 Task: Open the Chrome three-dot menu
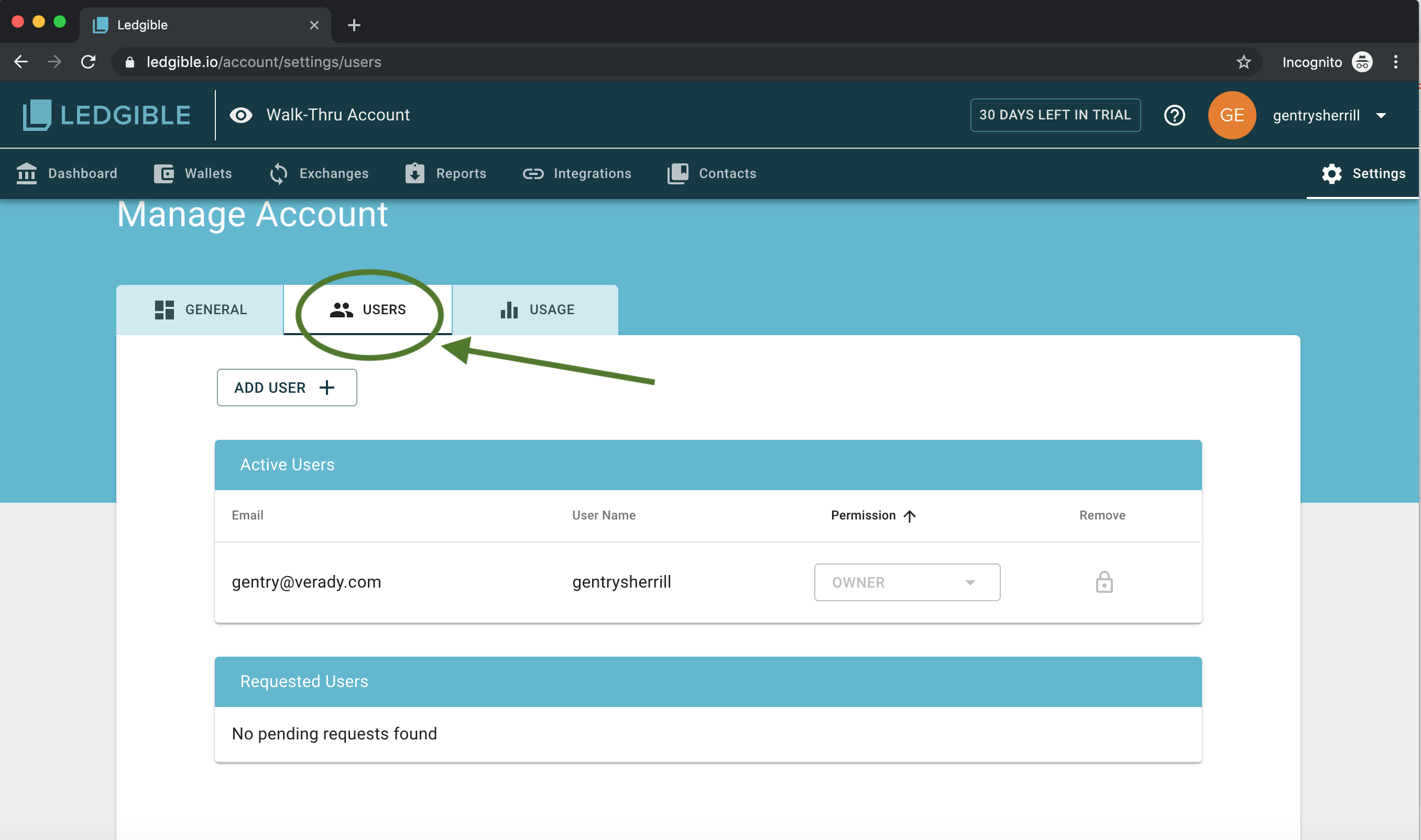[1395, 62]
